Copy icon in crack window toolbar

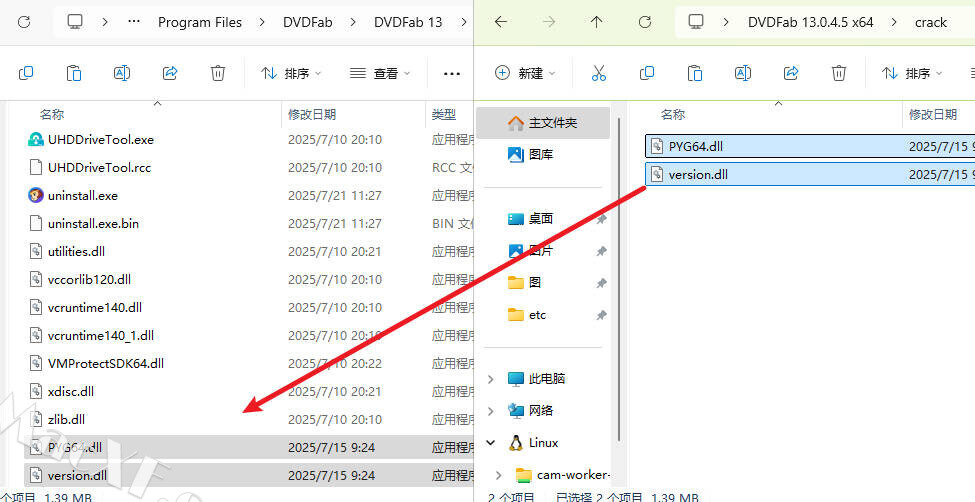click(x=647, y=73)
